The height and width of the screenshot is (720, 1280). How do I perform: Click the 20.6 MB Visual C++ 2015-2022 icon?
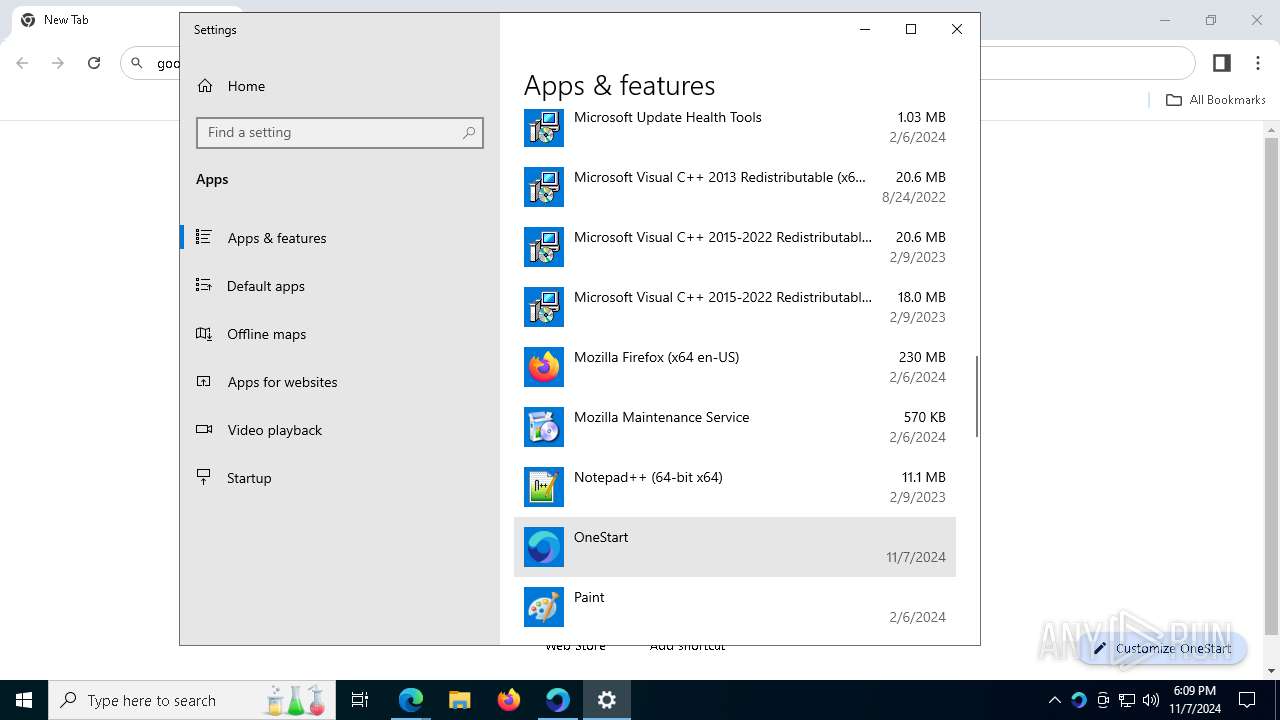[544, 247]
